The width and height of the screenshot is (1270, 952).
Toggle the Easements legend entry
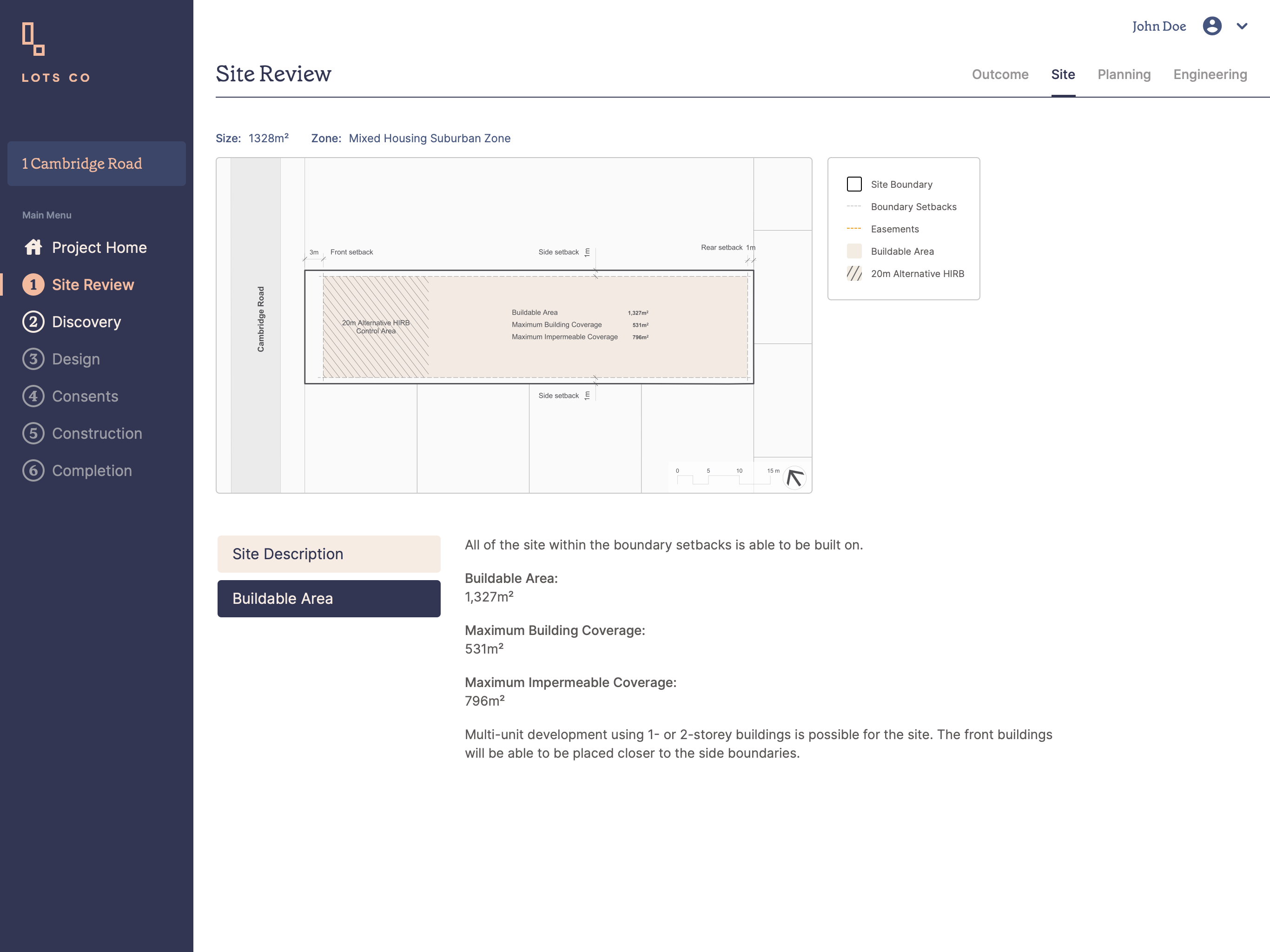tap(894, 229)
